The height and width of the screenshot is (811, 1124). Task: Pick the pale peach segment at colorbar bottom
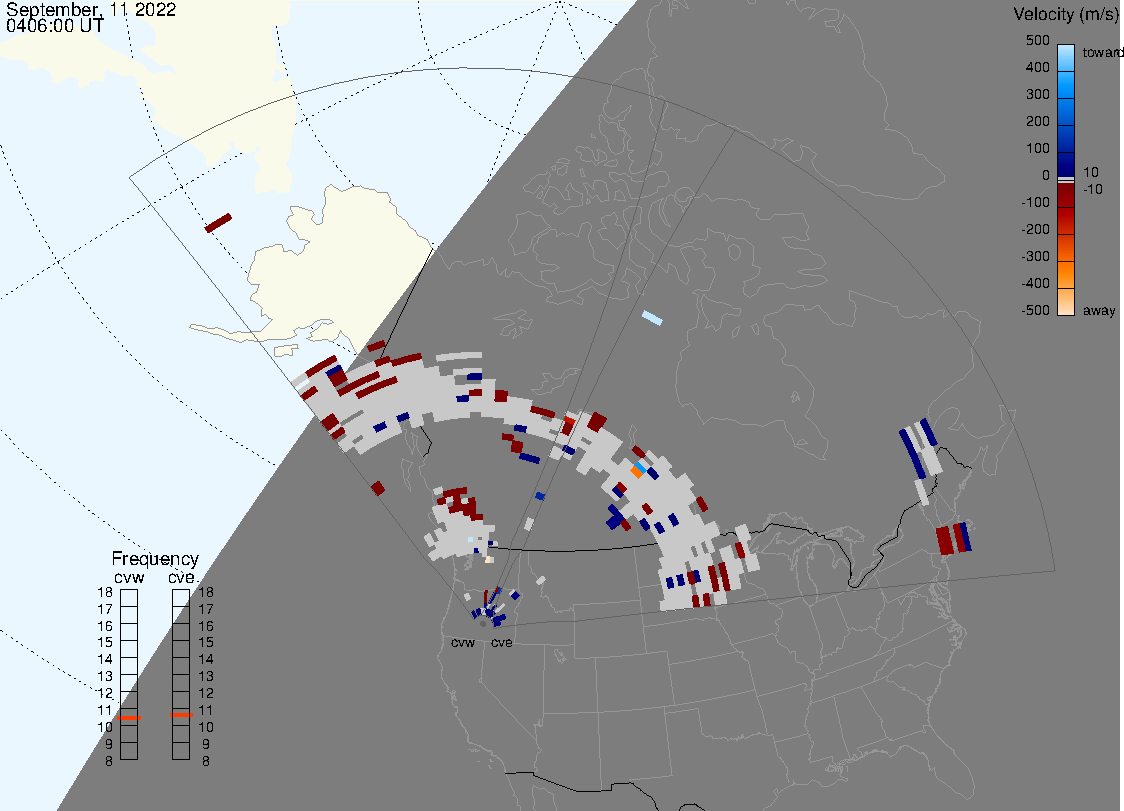[1066, 303]
